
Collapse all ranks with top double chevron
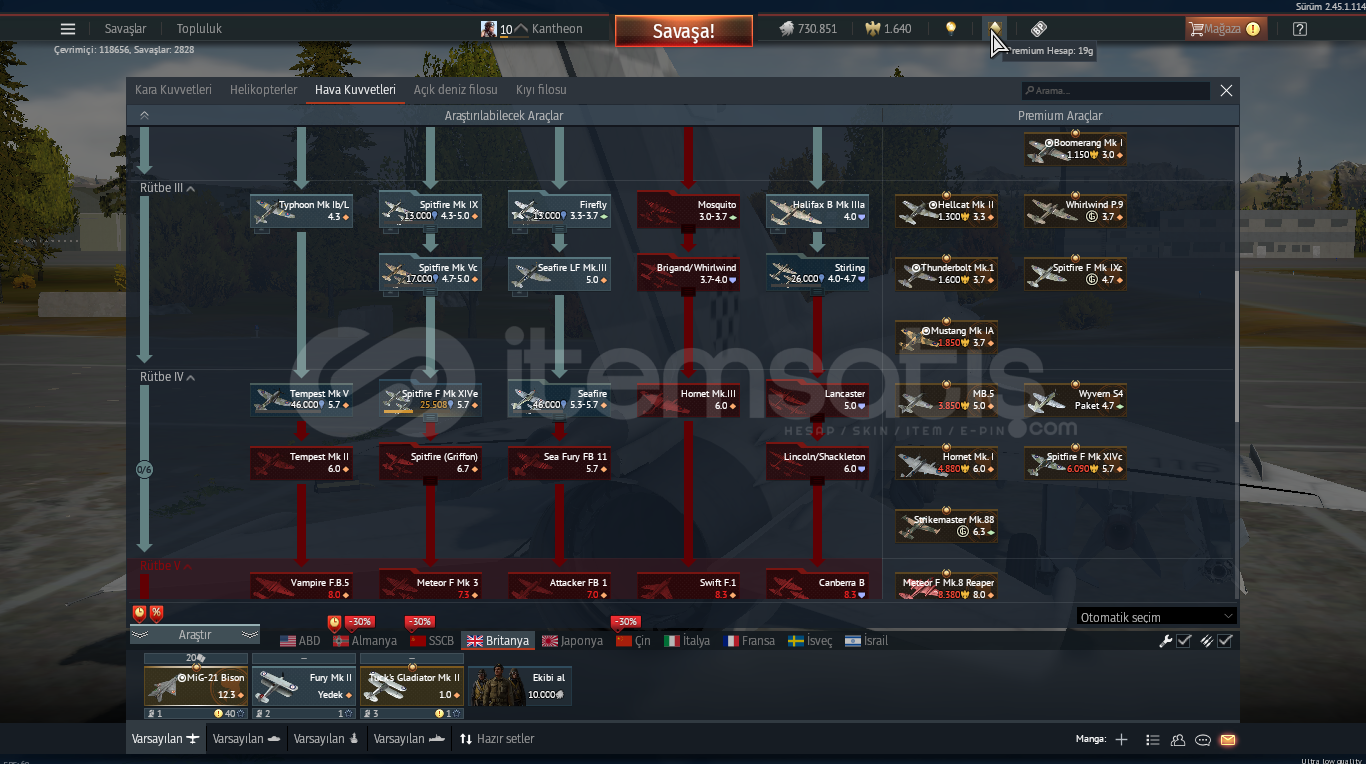pyautogui.click(x=144, y=115)
